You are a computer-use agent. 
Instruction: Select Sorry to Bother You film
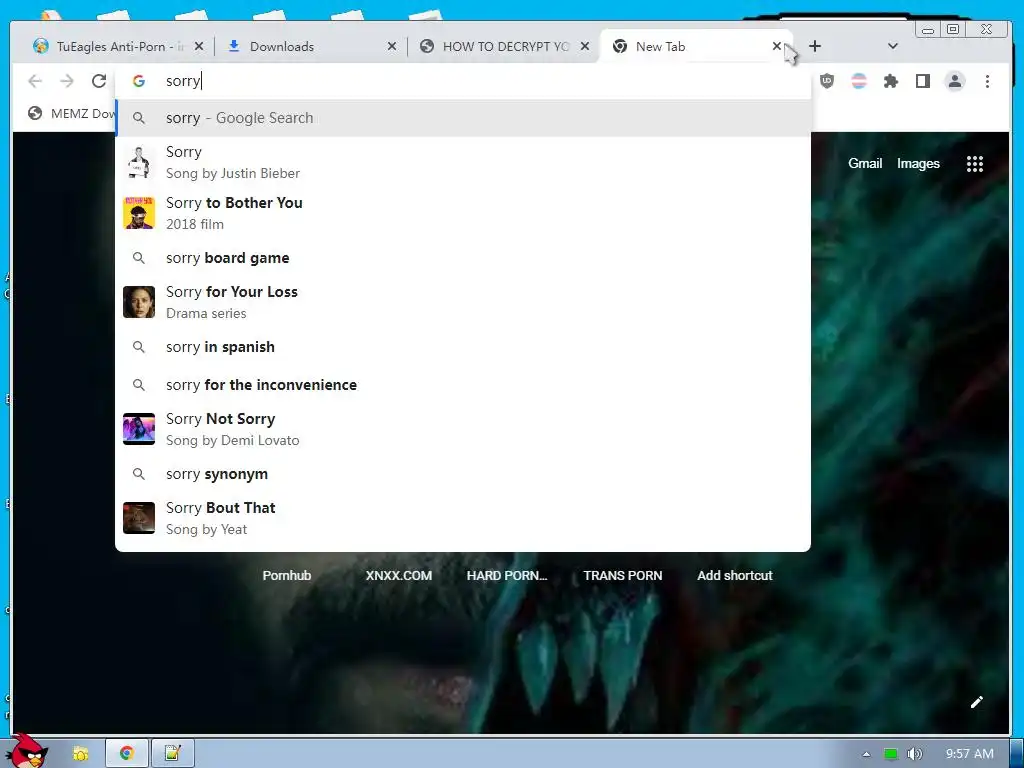click(463, 214)
